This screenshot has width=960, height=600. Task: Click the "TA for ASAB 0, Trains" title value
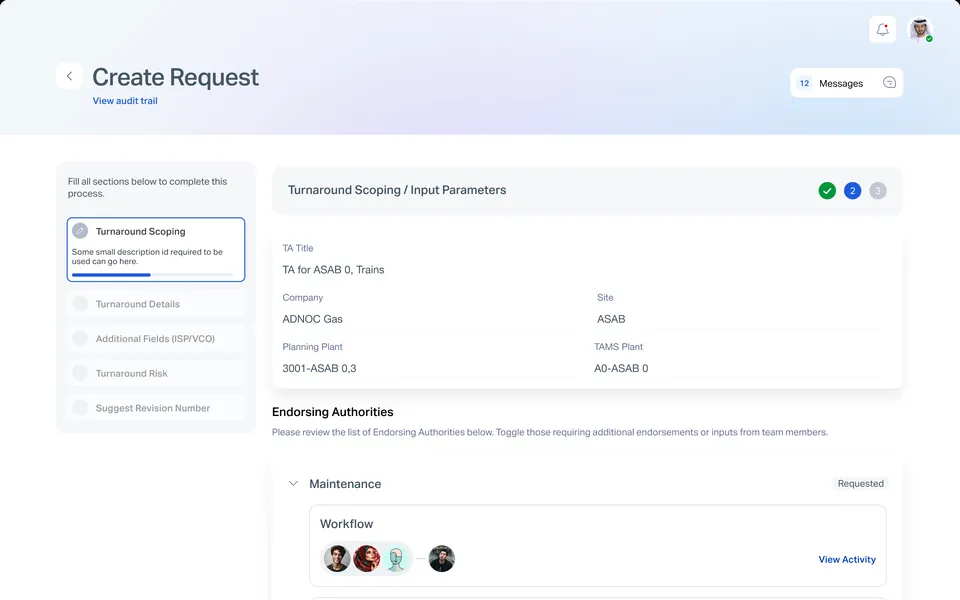click(333, 269)
